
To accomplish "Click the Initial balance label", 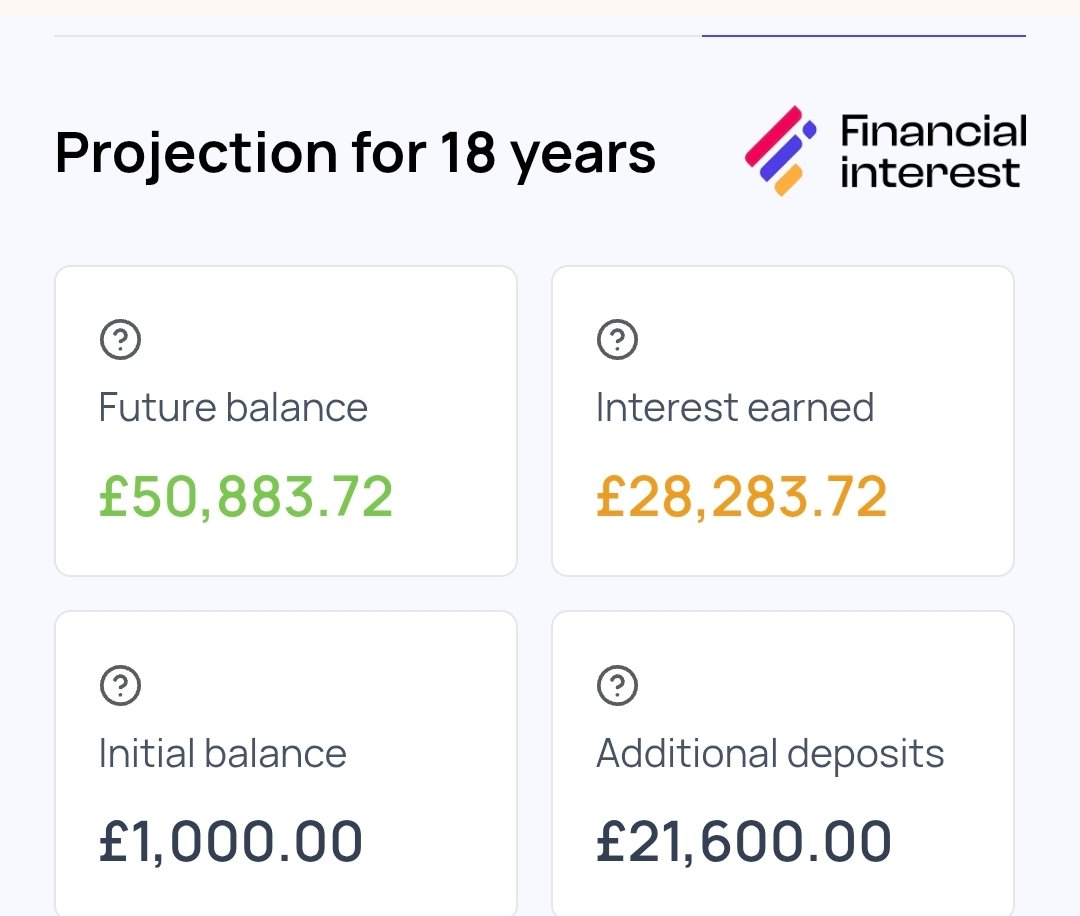I will click(222, 753).
